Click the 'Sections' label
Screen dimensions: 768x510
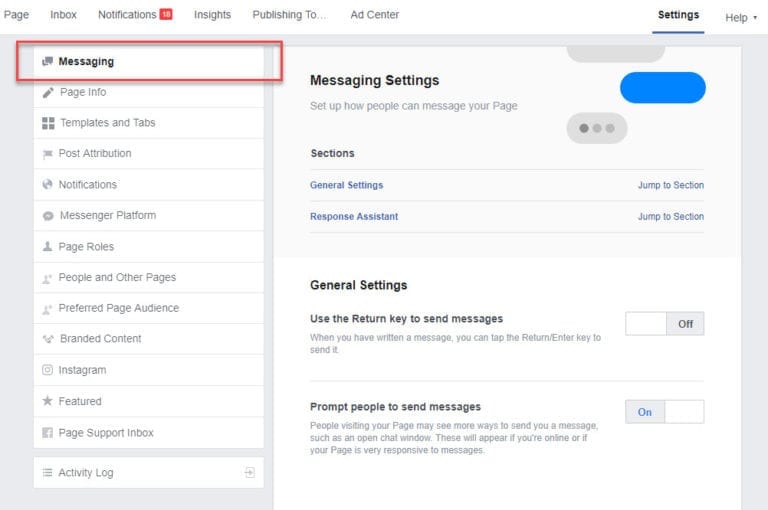(x=333, y=153)
